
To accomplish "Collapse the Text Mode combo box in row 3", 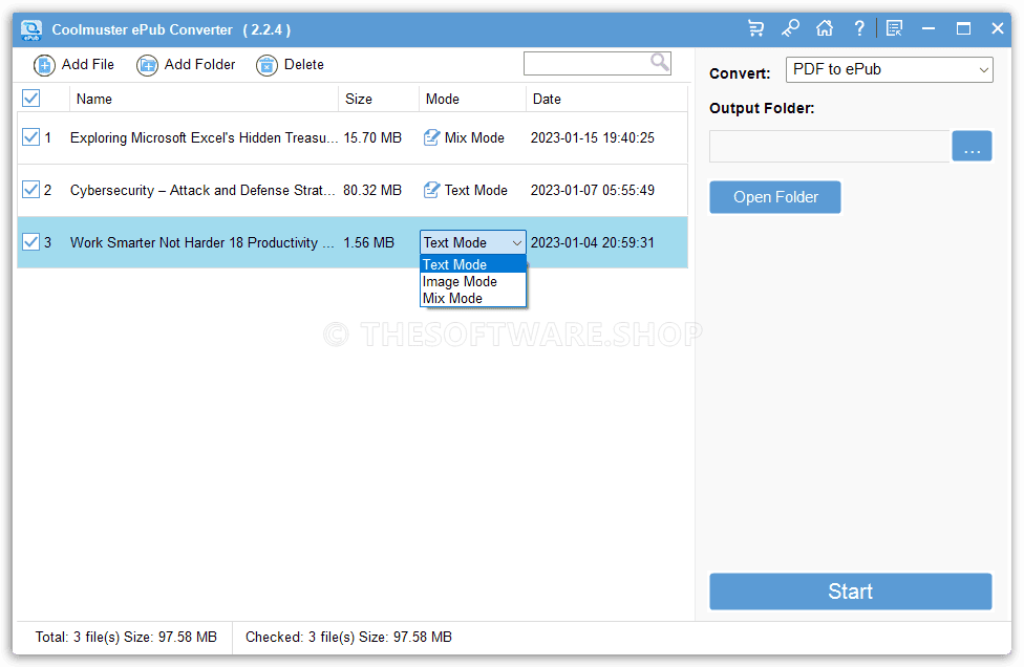I will [x=473, y=242].
